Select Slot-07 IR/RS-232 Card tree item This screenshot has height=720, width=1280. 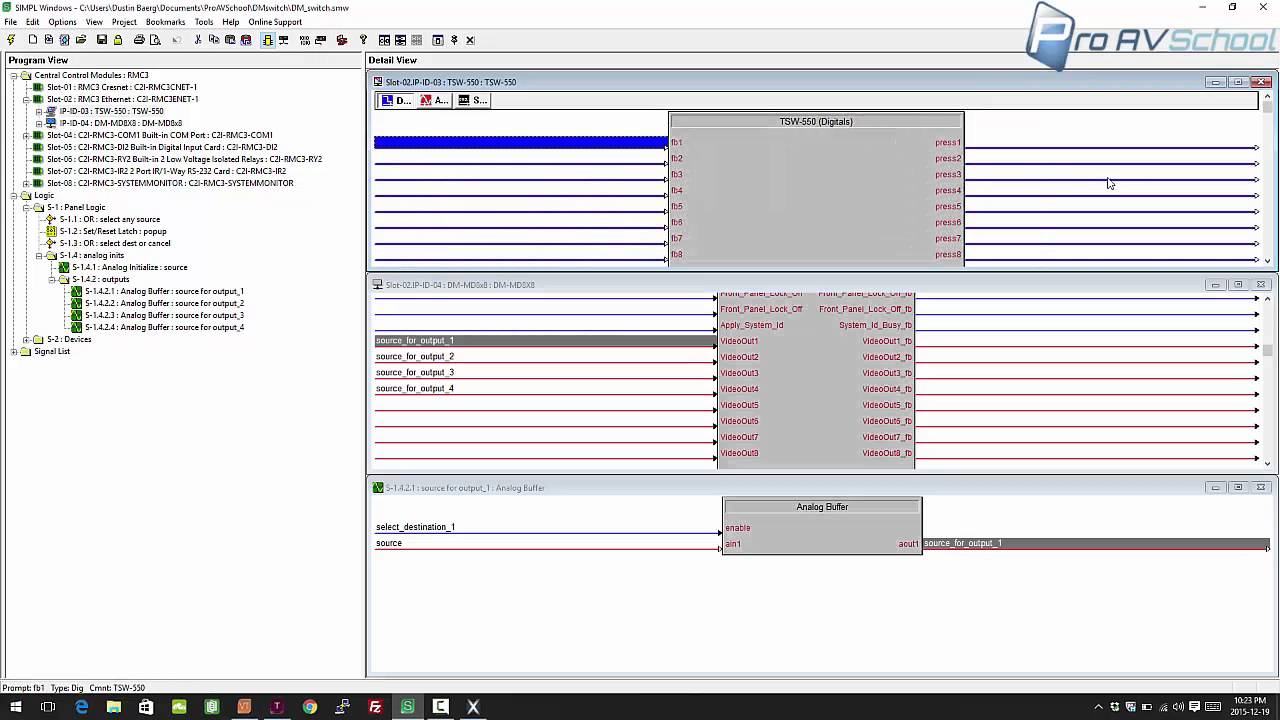click(166, 171)
